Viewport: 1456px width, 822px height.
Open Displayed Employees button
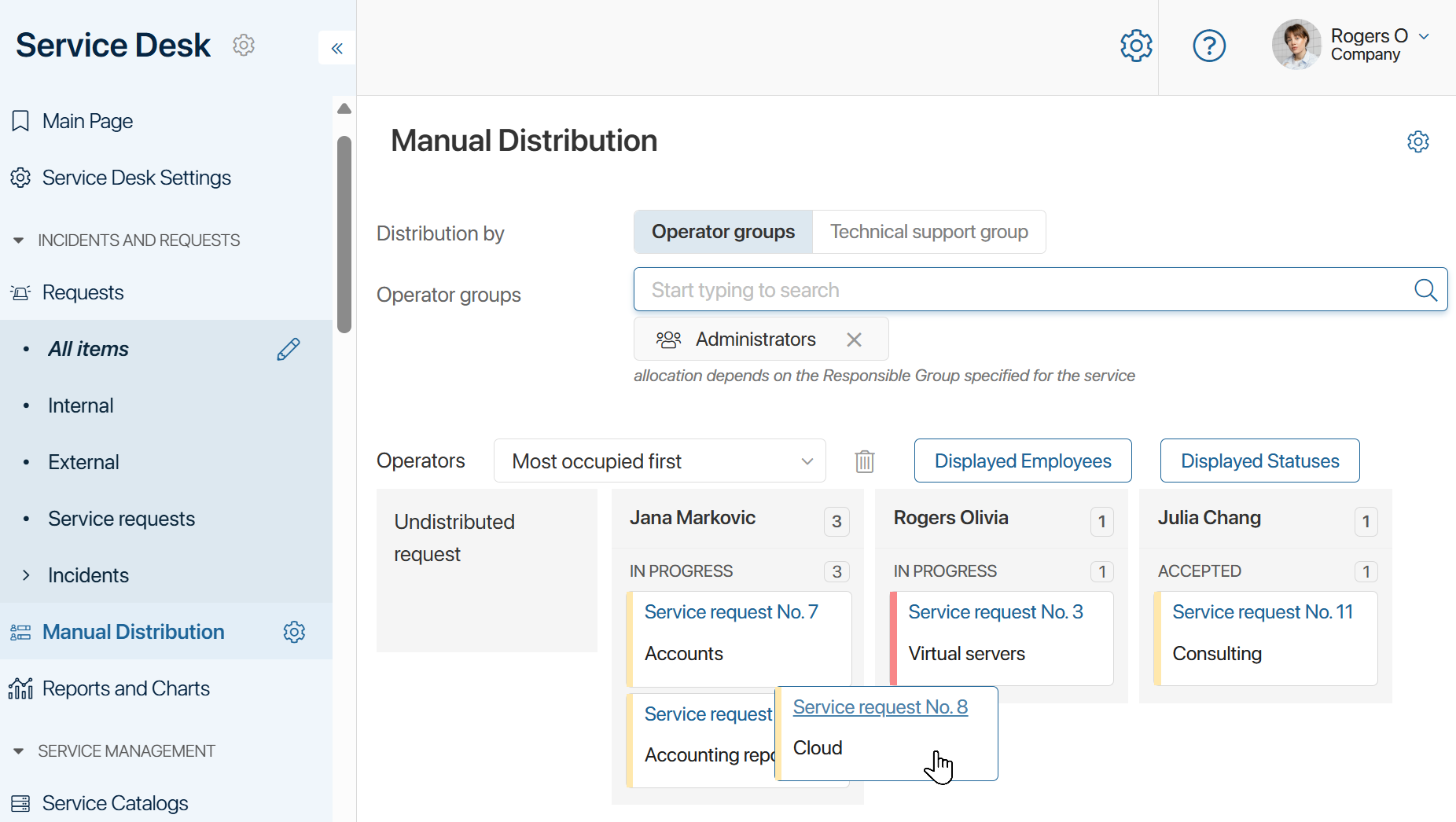point(1023,461)
